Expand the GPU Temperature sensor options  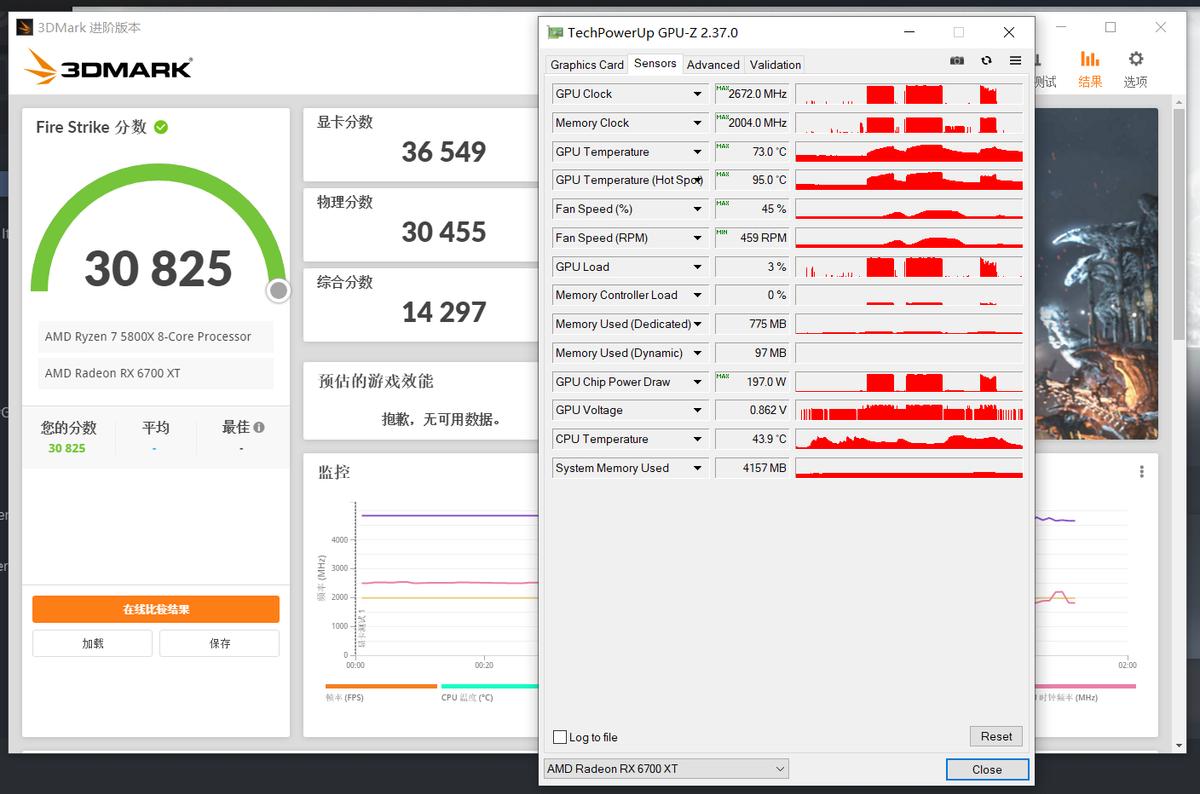tap(697, 151)
